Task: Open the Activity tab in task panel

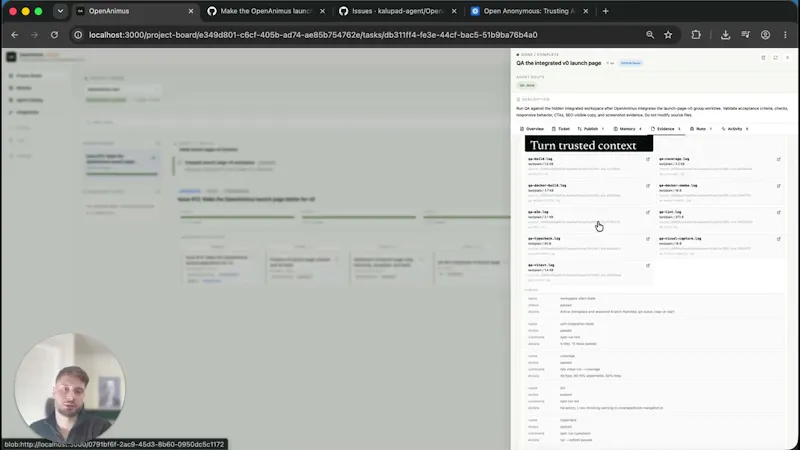Action: pyautogui.click(x=735, y=129)
